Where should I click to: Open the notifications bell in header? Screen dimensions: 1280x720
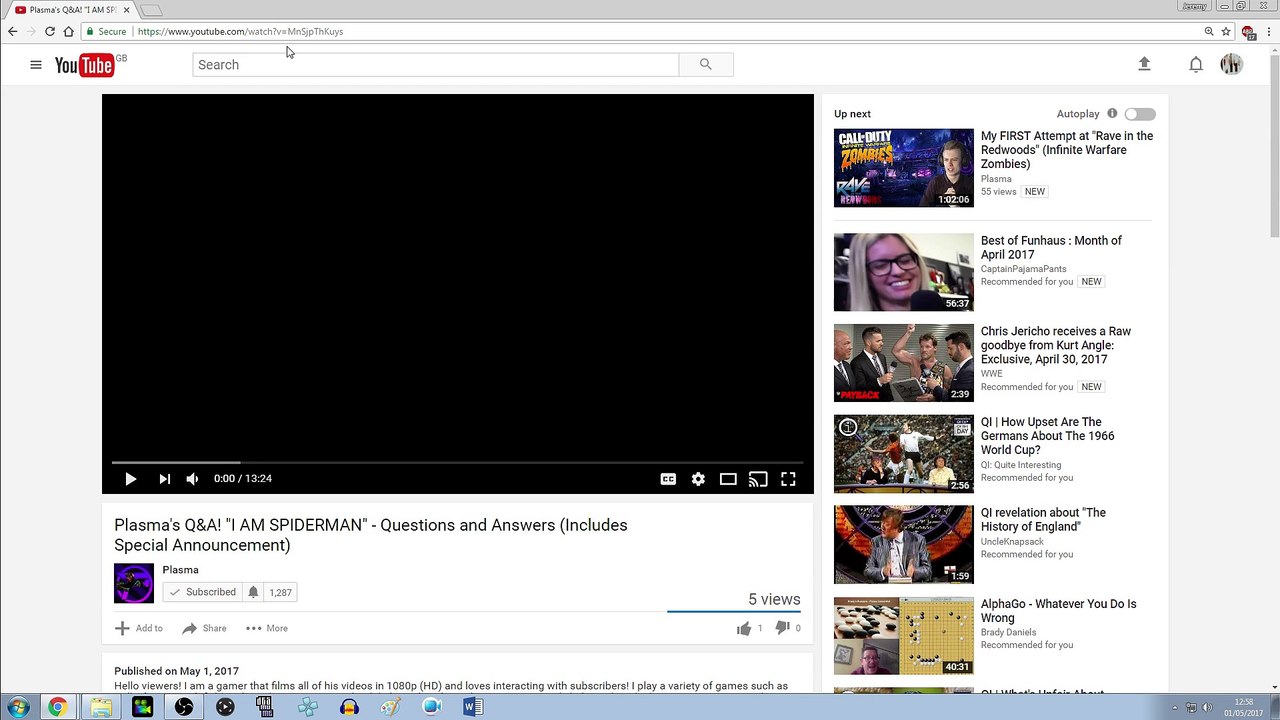coord(1195,65)
